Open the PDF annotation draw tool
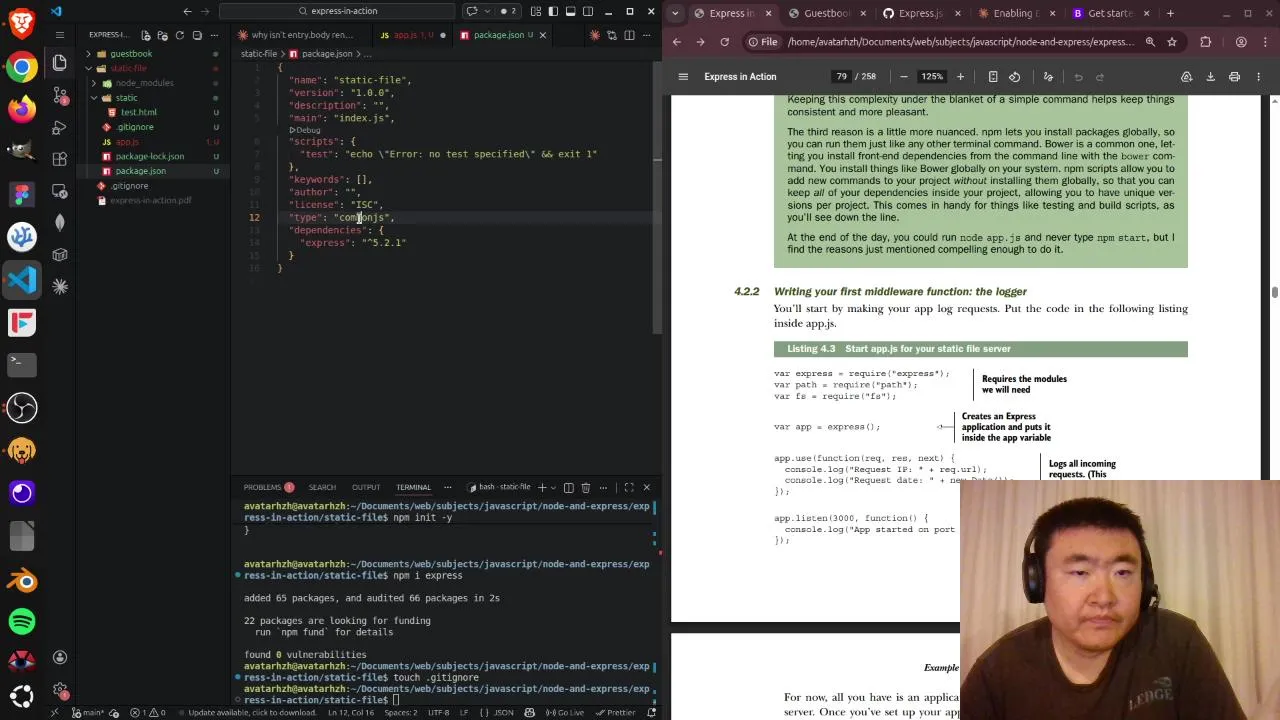Viewport: 1280px width, 720px height. click(1048, 77)
